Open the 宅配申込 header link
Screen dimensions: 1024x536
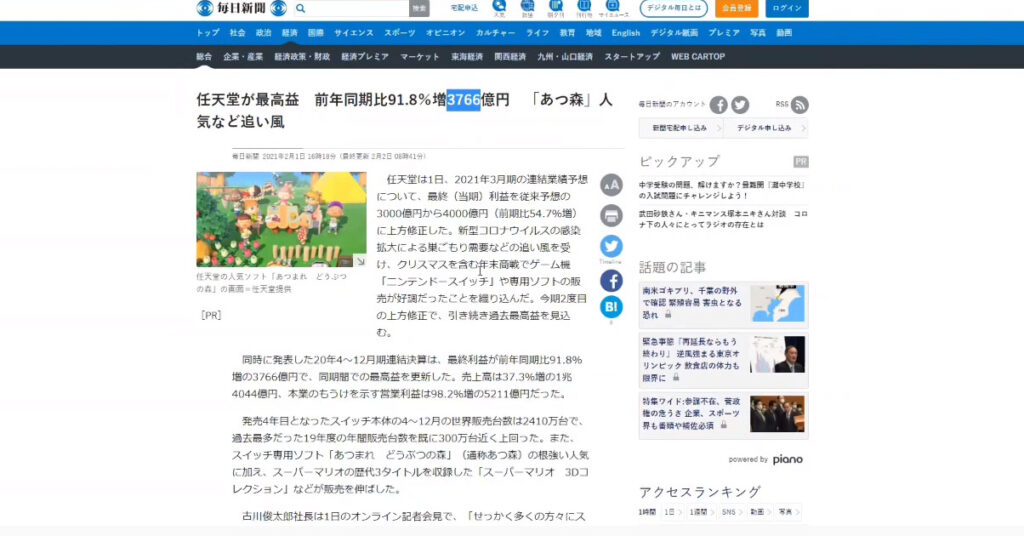(464, 8)
